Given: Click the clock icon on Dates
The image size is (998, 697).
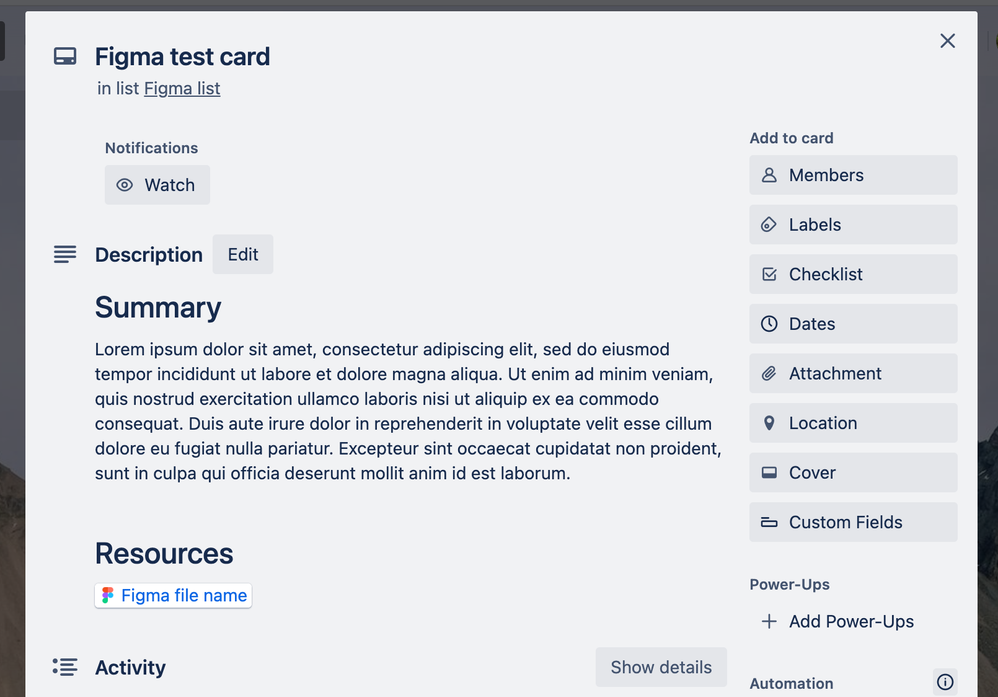Looking at the screenshot, I should pos(769,324).
